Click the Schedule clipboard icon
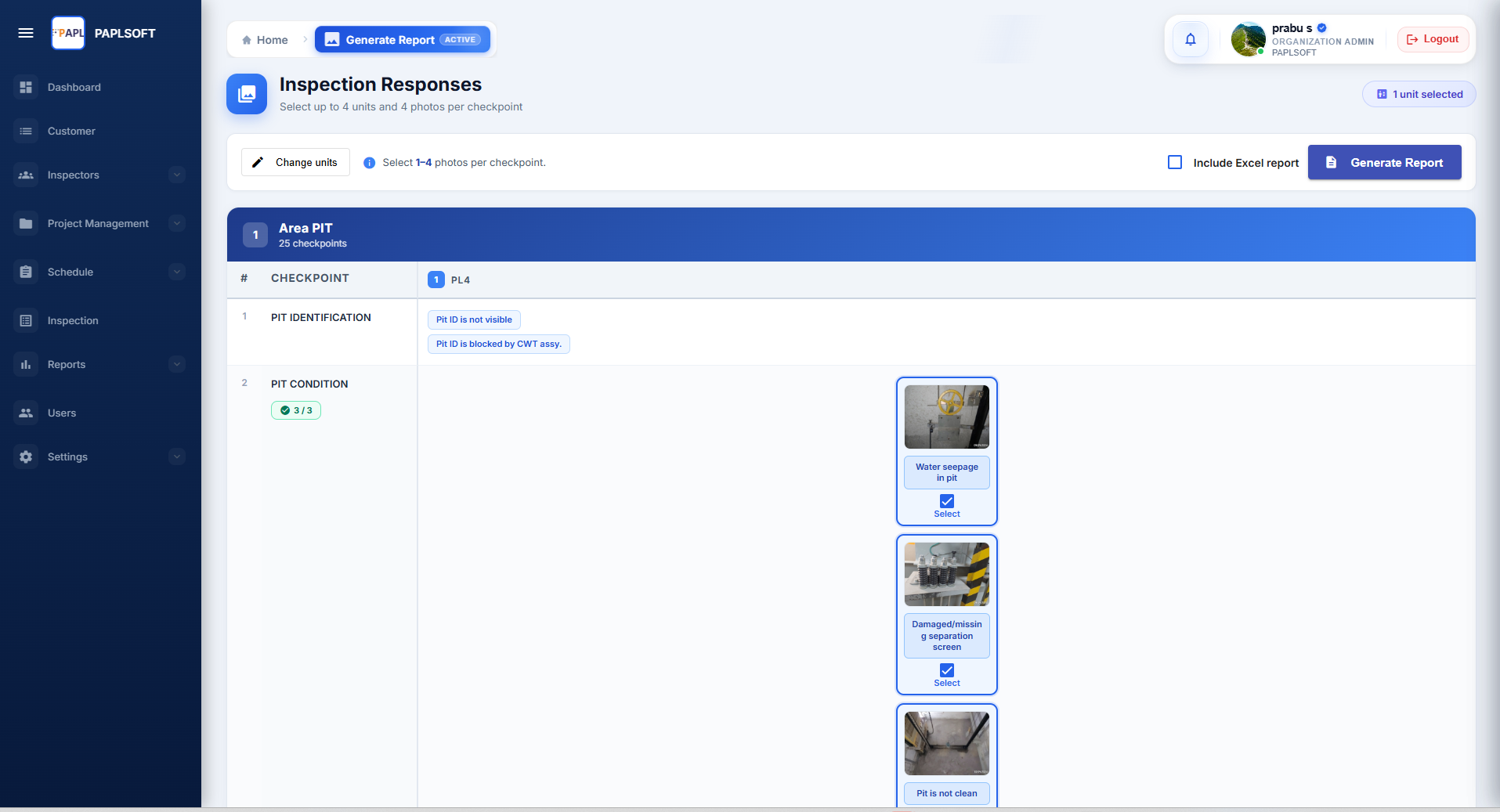Image resolution: width=1500 pixels, height=812 pixels. pyautogui.click(x=26, y=272)
